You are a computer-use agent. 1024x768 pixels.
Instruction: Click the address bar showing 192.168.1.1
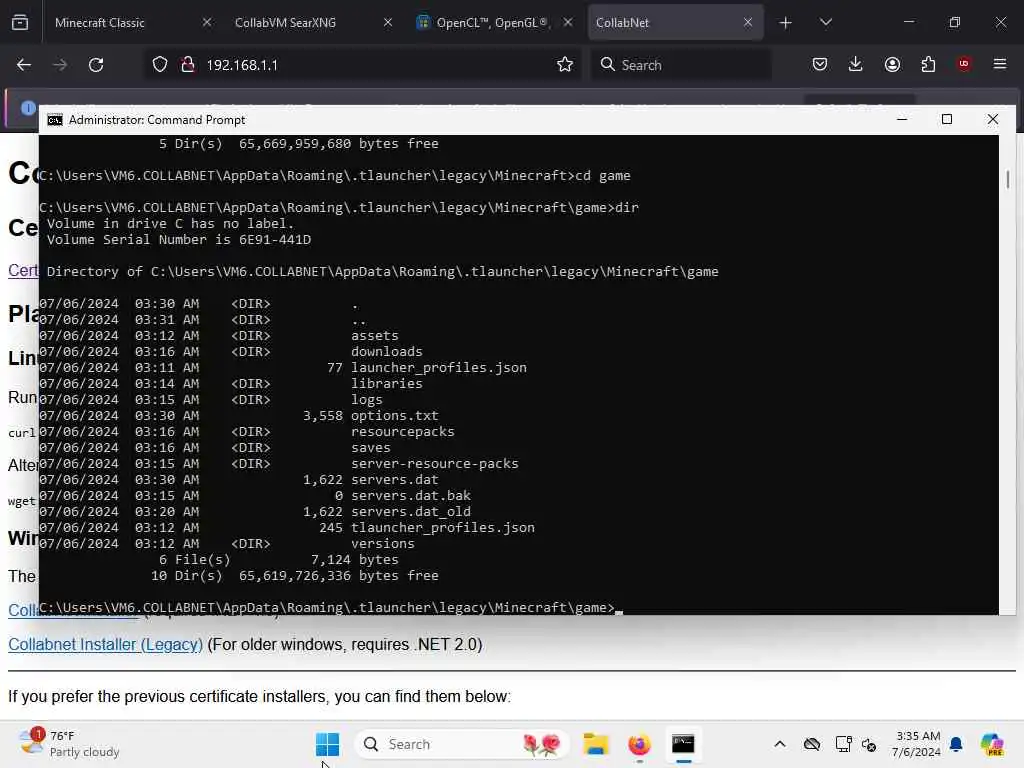click(x=360, y=65)
